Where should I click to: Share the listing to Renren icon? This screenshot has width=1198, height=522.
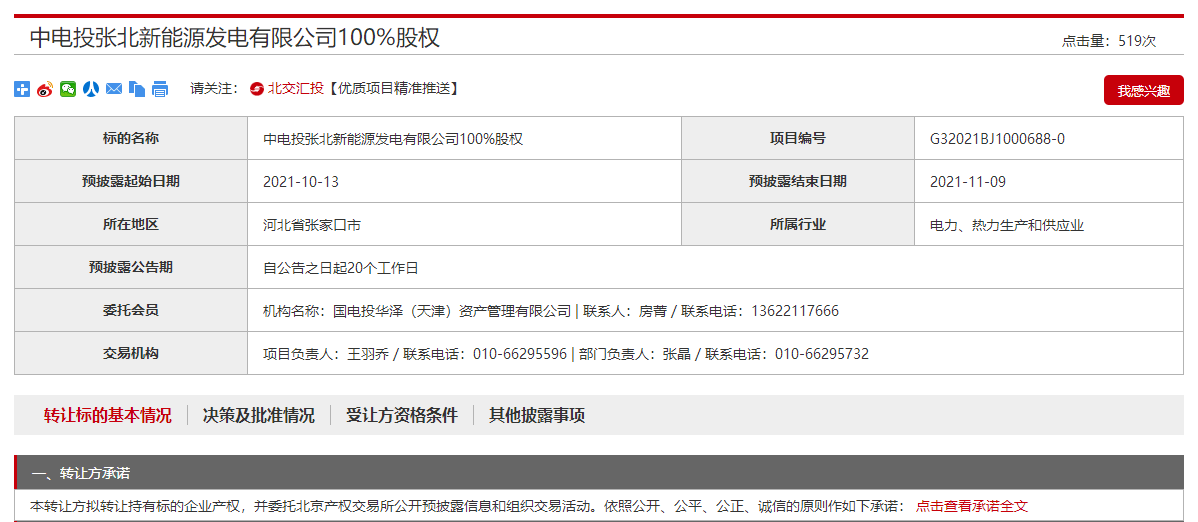[91, 89]
